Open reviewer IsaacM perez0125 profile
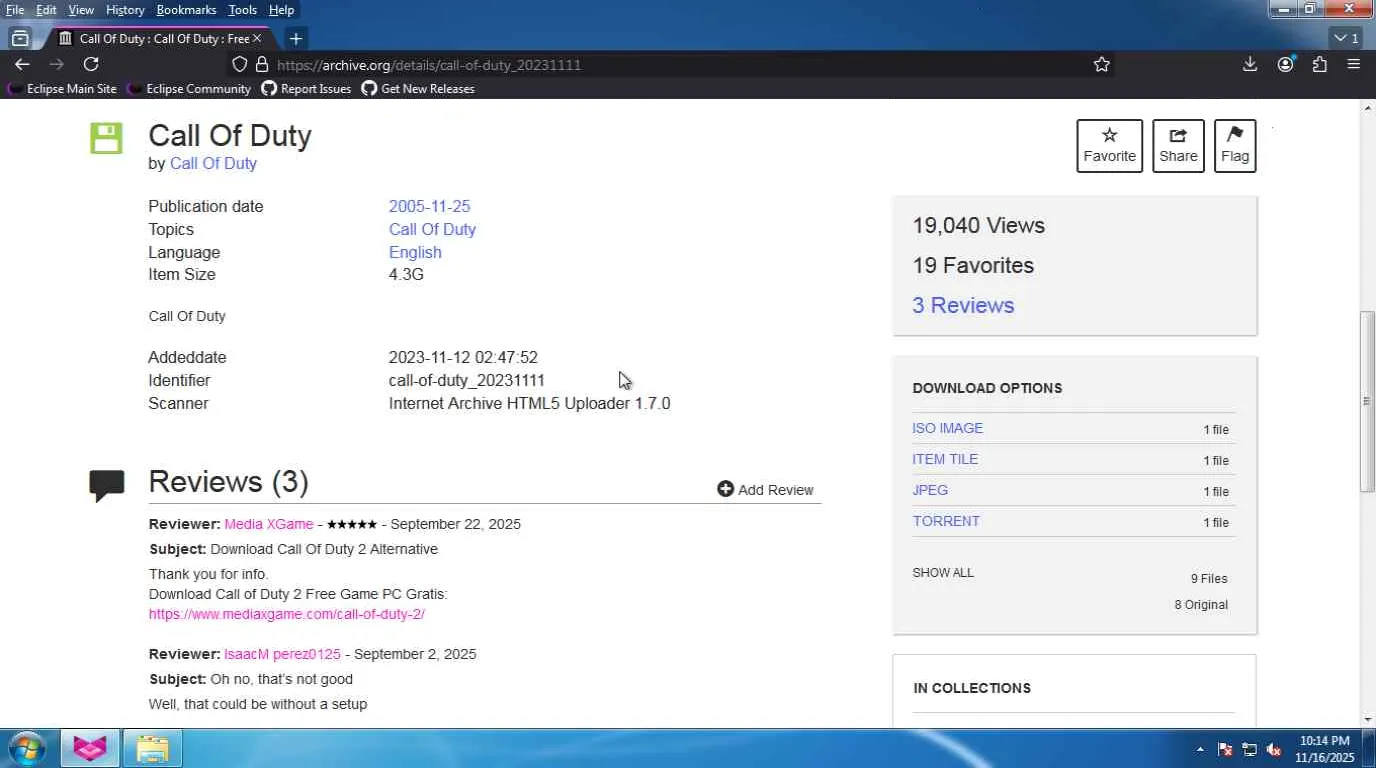This screenshot has width=1376, height=768. [x=282, y=654]
